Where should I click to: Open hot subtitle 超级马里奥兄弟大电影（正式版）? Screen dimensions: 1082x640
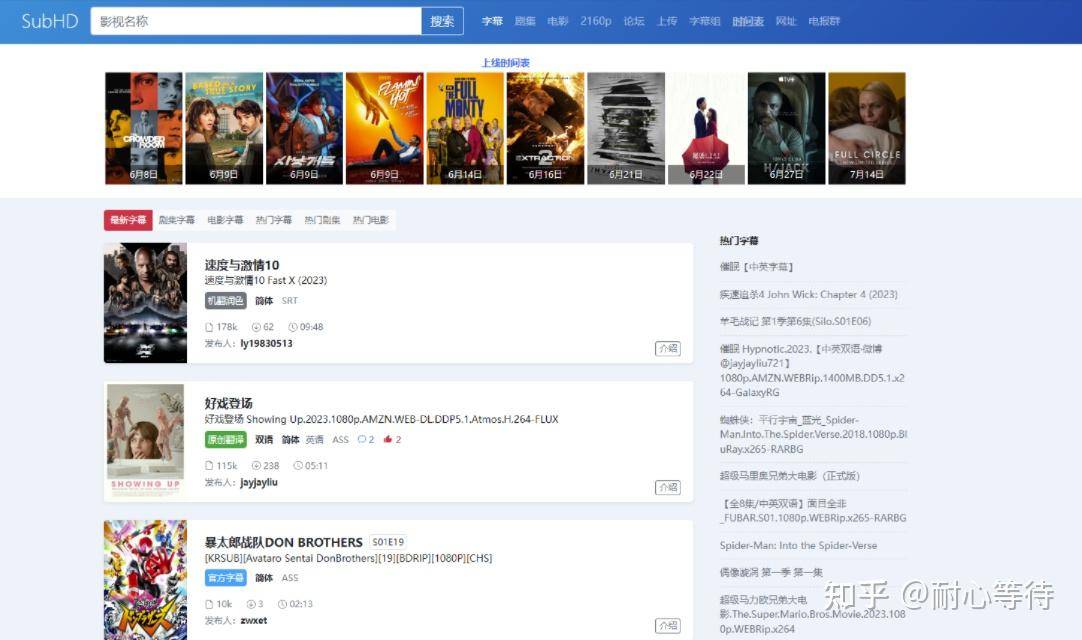pos(789,476)
